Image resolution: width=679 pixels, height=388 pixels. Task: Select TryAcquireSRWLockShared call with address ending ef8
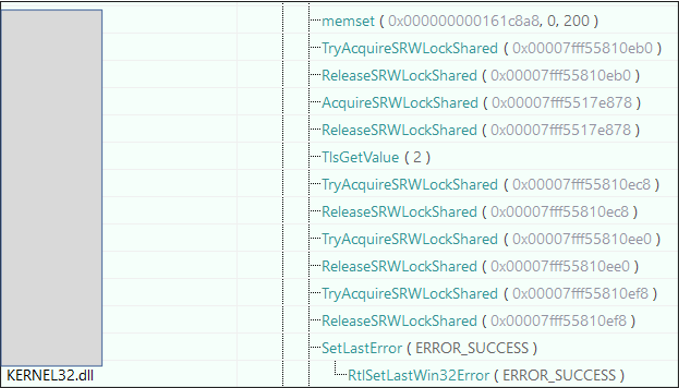click(489, 294)
